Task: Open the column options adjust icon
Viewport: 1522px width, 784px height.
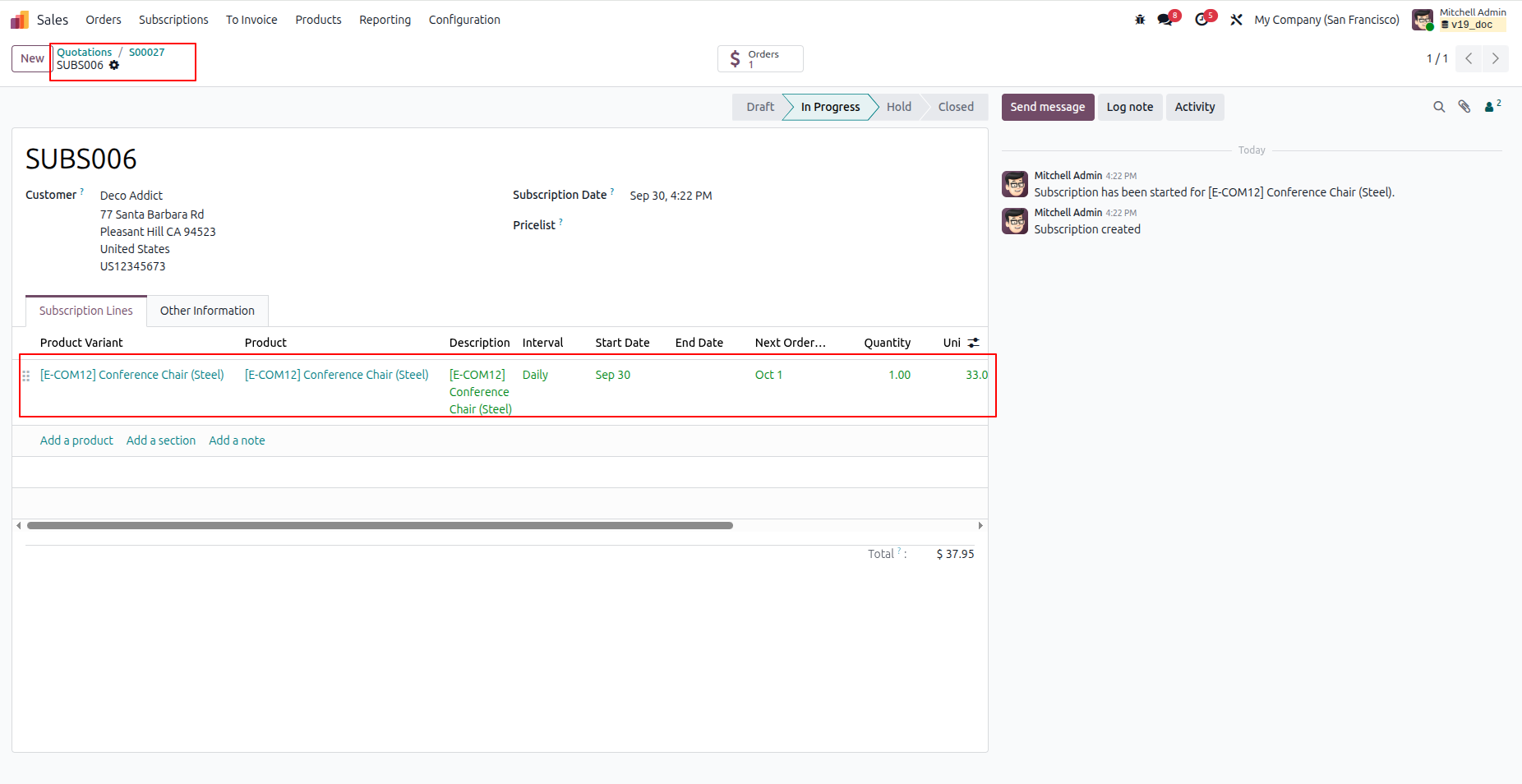Action: (x=974, y=343)
